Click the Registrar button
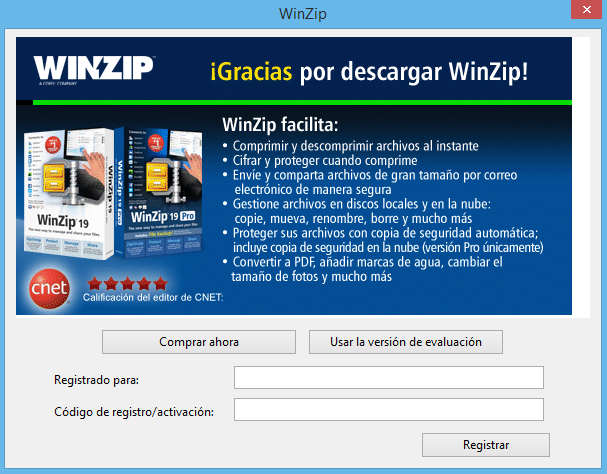 (x=486, y=445)
